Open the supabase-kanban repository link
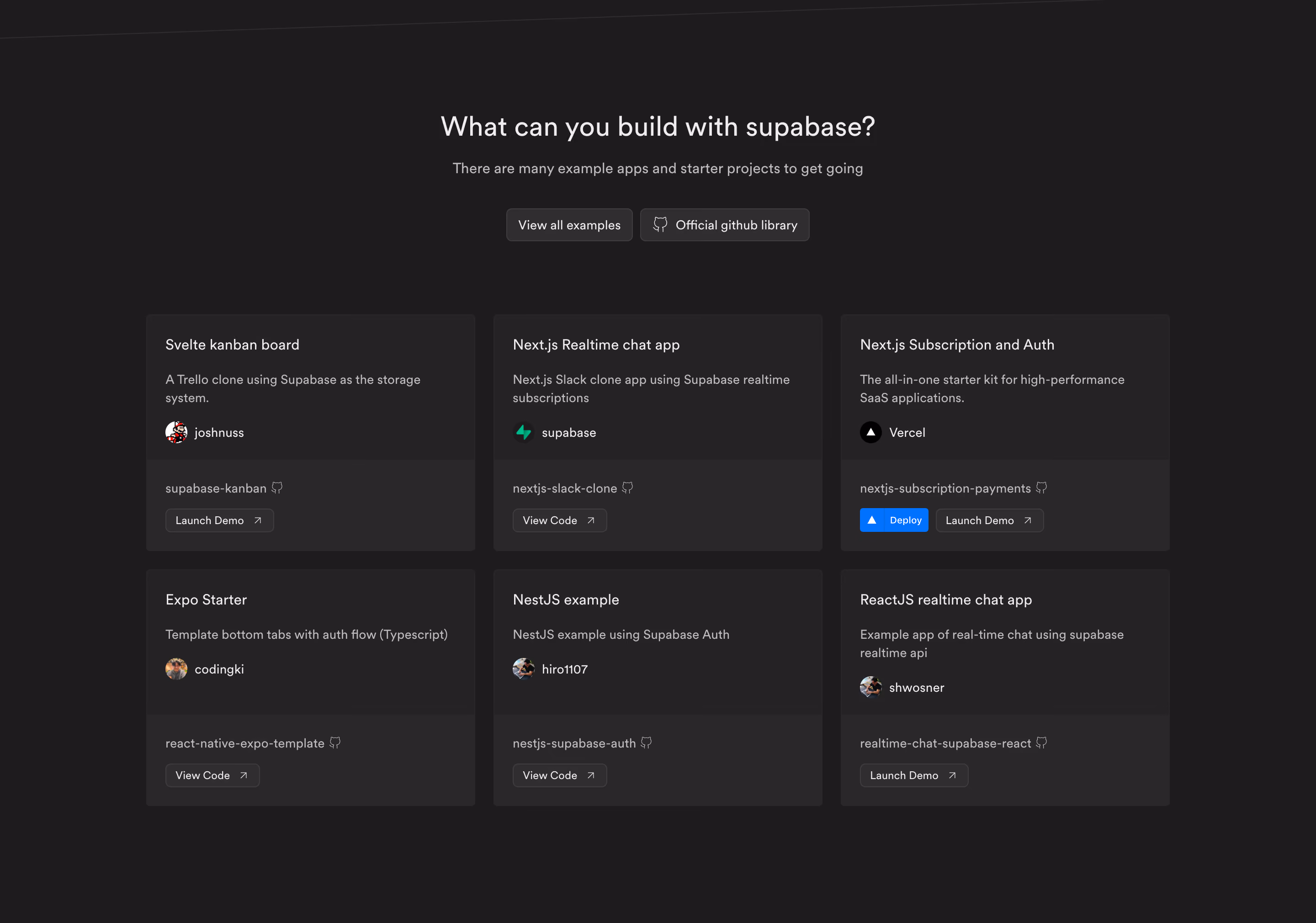 [x=216, y=488]
